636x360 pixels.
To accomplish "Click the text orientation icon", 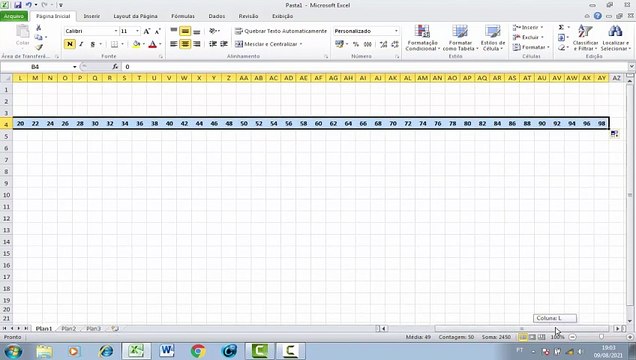I will tap(213, 31).
